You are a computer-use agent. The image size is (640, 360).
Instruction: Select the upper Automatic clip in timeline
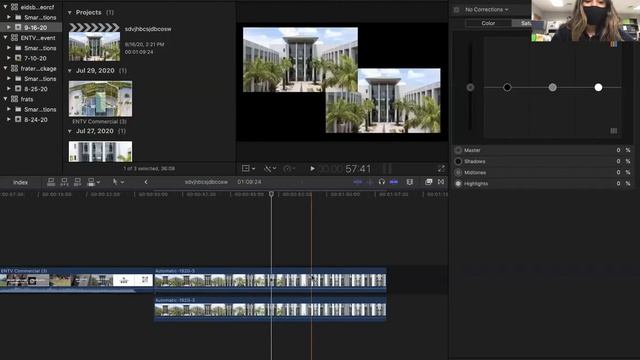270,279
